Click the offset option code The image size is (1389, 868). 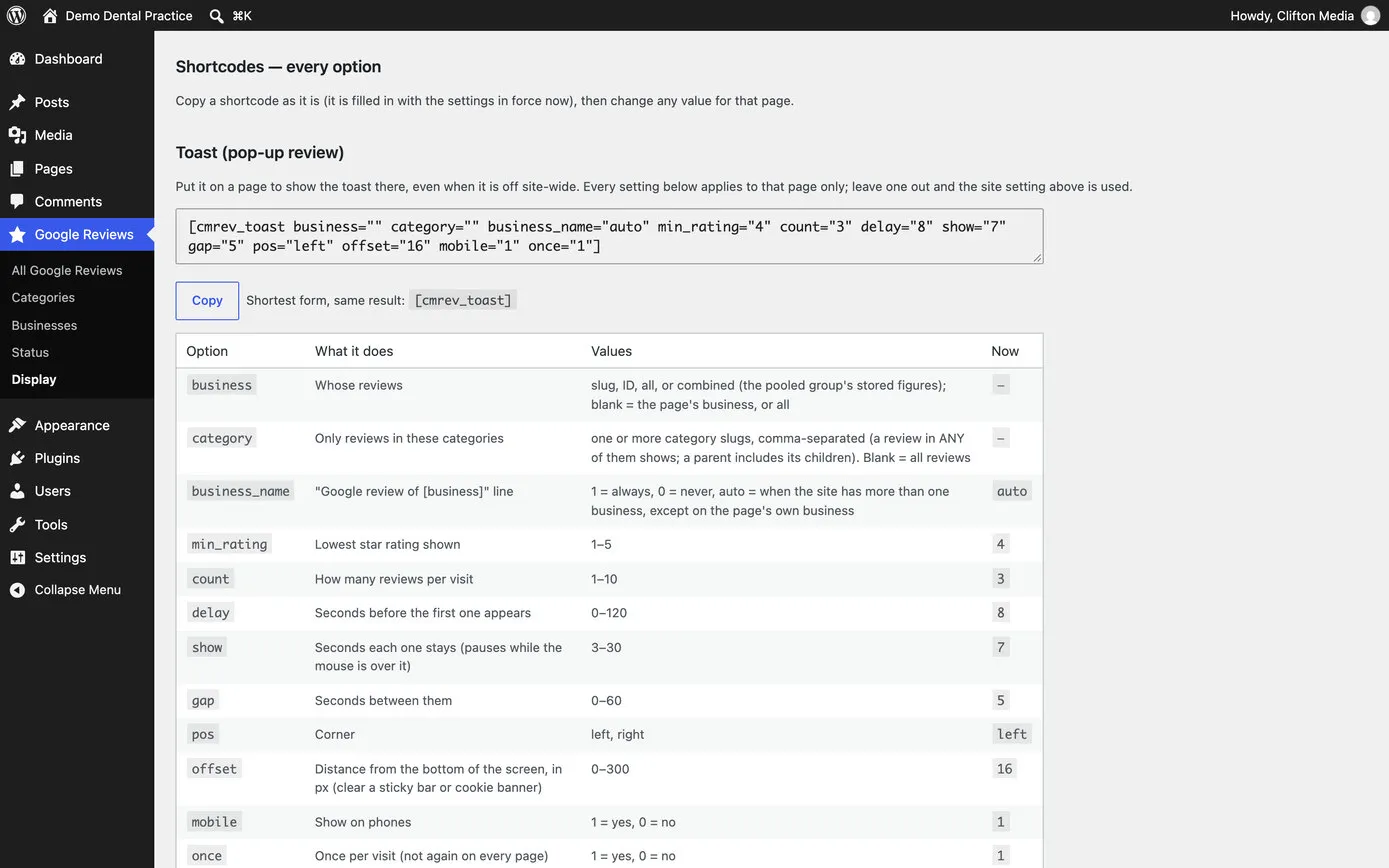214,769
